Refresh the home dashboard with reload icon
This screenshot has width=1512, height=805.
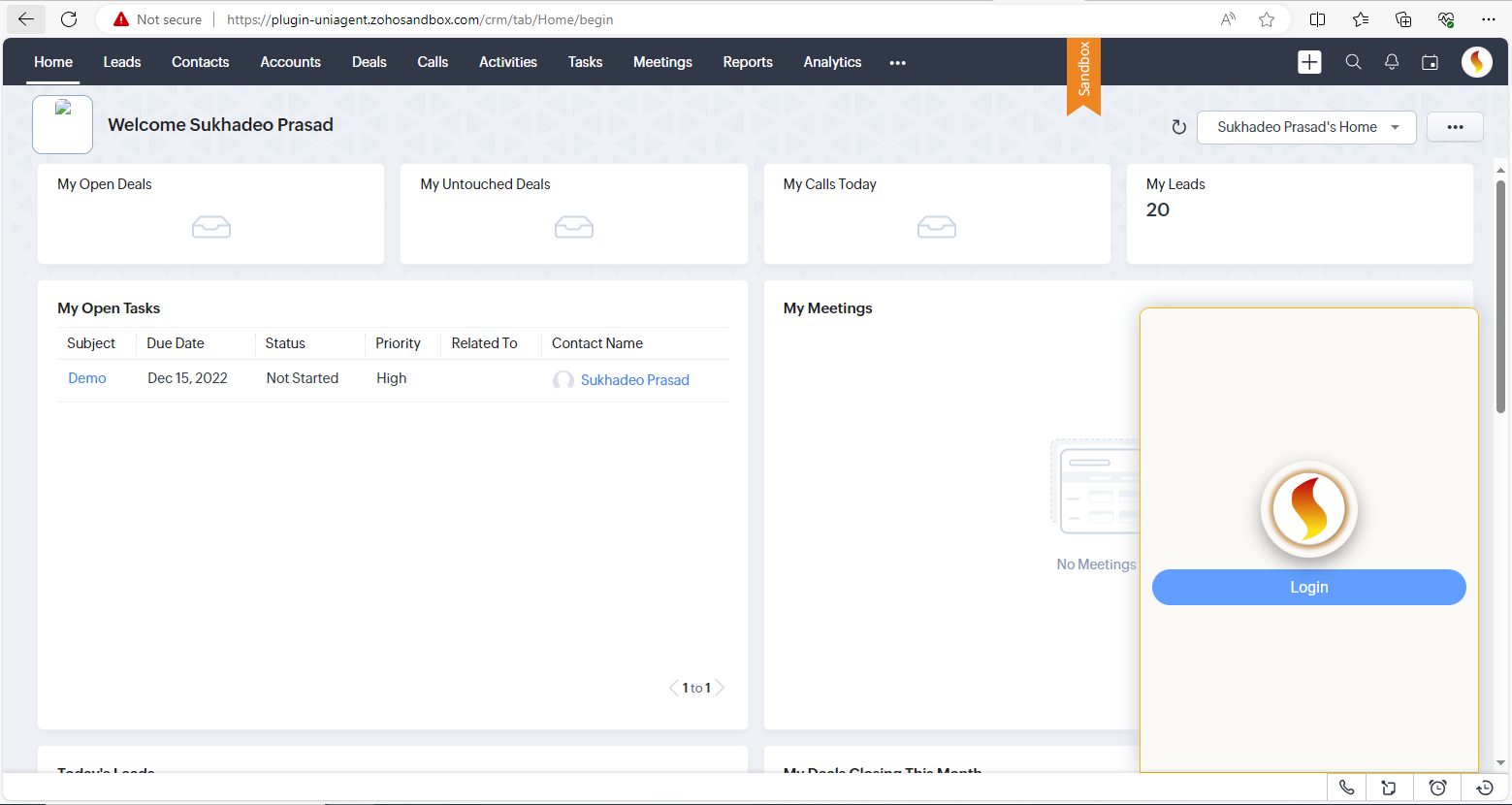[1178, 127]
